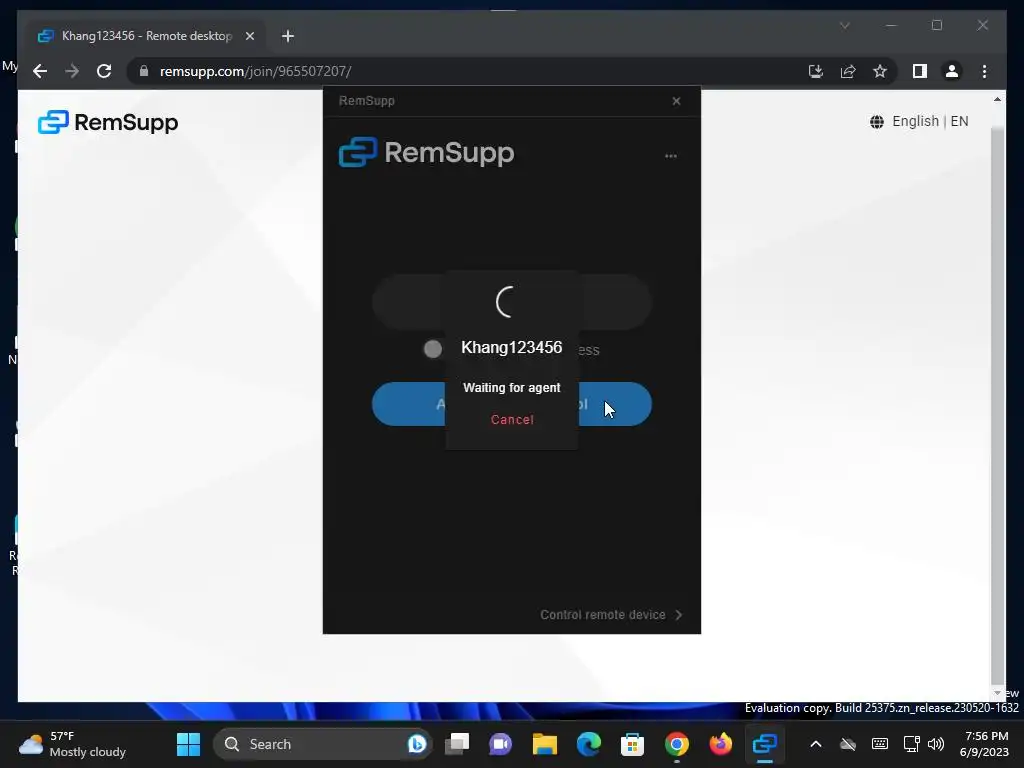Open volume control tray icon
The height and width of the screenshot is (768, 1024).
tap(936, 744)
